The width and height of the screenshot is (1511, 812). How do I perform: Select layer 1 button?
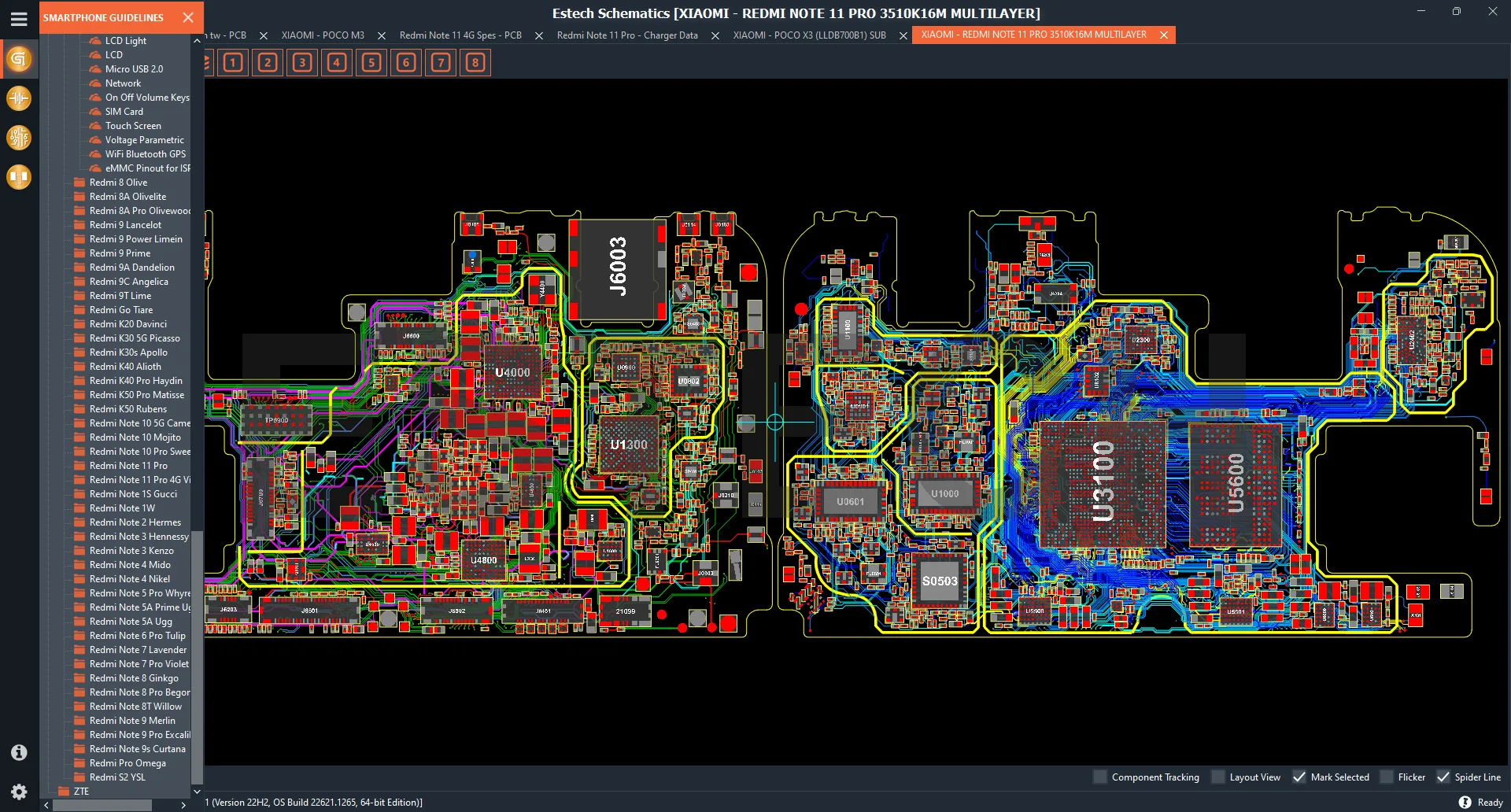click(x=233, y=63)
